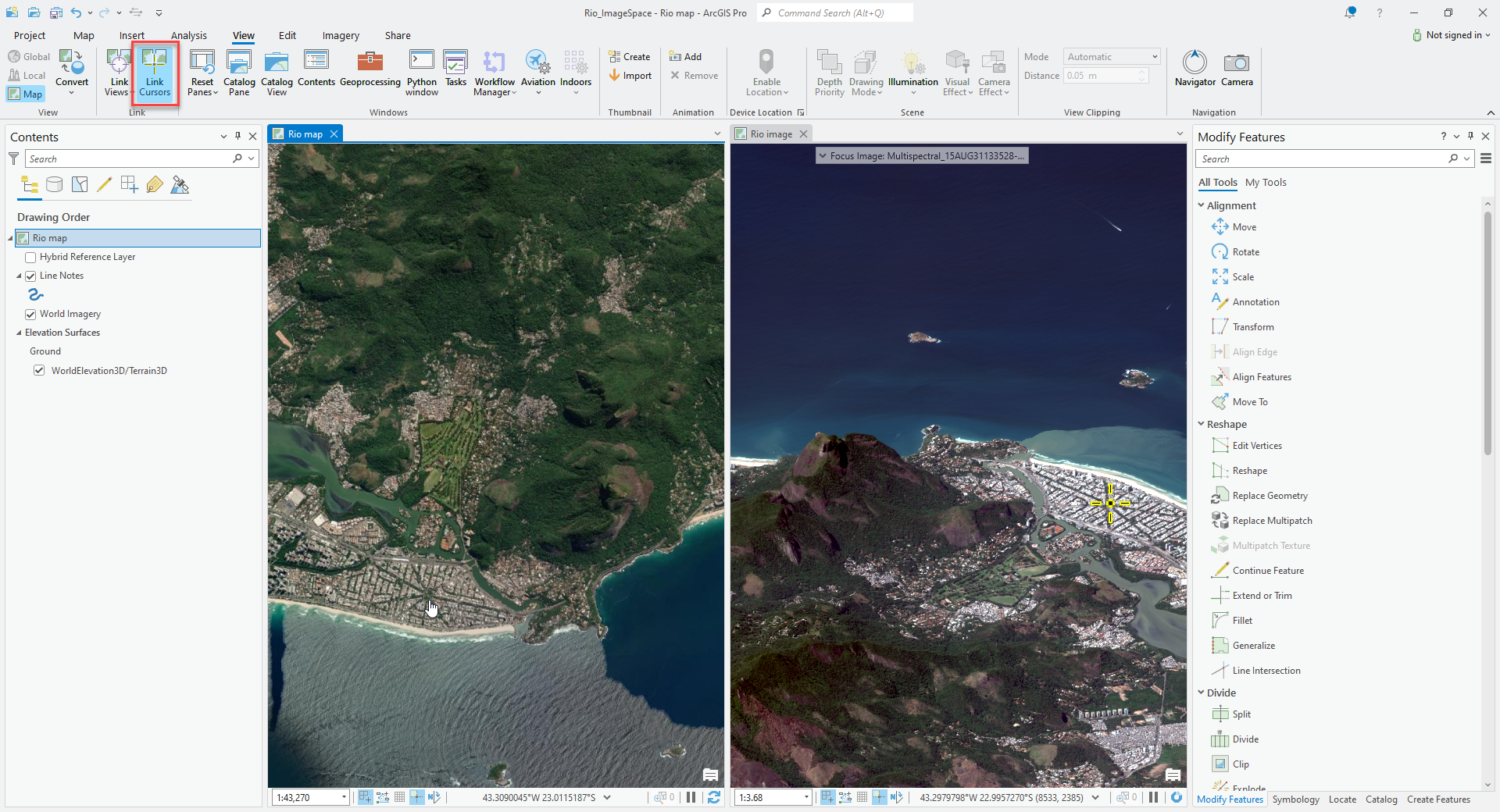Viewport: 1500px width, 812px height.
Task: Show the Hybrid Reference Layer
Action: [30, 257]
